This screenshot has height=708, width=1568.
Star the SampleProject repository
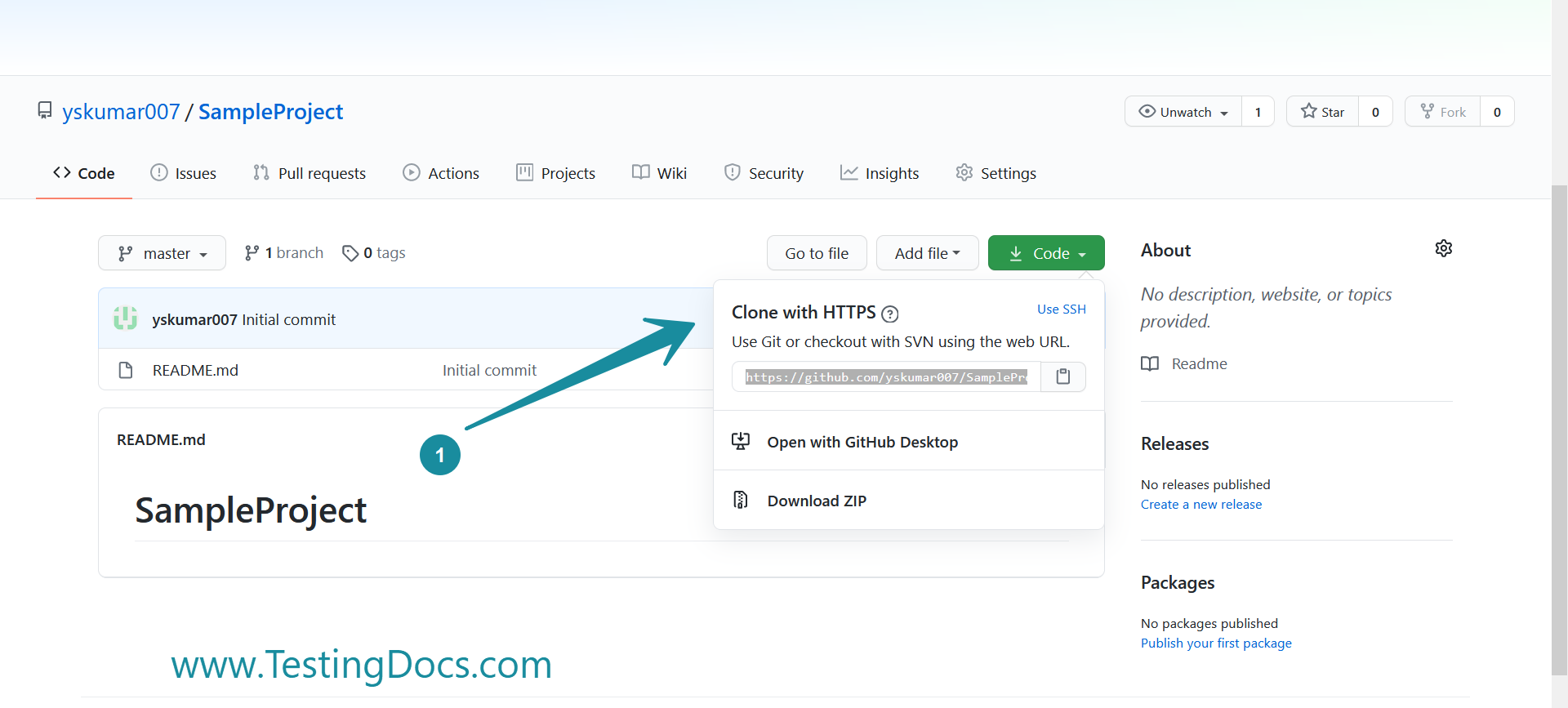pyautogui.click(x=1322, y=112)
